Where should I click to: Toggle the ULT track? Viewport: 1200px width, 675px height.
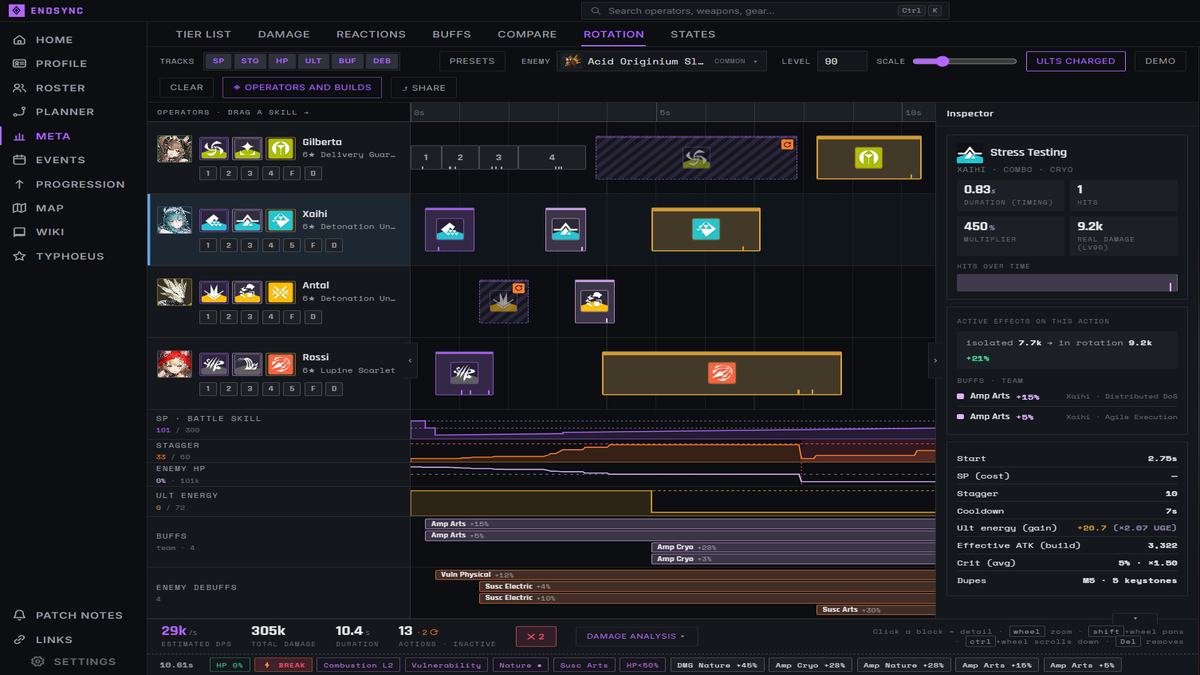[313, 61]
